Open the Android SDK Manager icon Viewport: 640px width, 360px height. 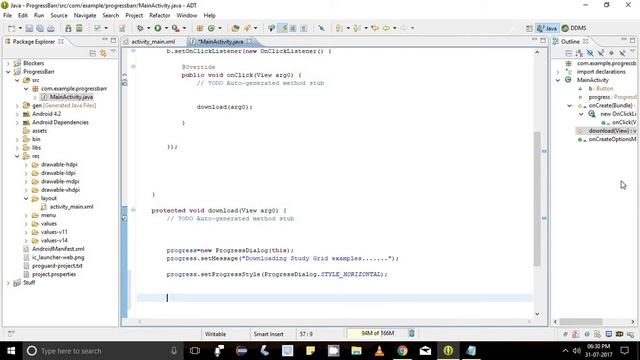click(x=68, y=28)
